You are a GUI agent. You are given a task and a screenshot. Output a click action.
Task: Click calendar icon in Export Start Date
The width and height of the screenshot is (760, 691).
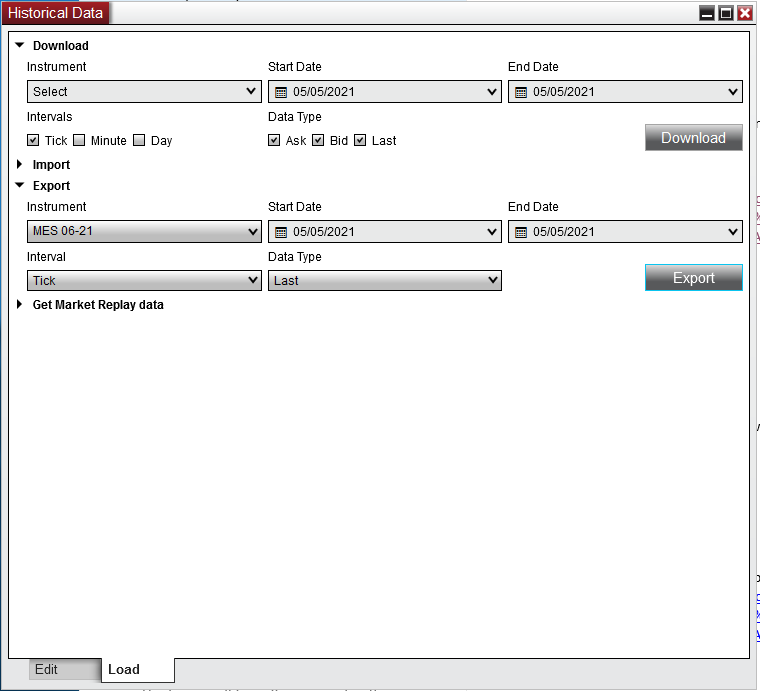point(281,232)
